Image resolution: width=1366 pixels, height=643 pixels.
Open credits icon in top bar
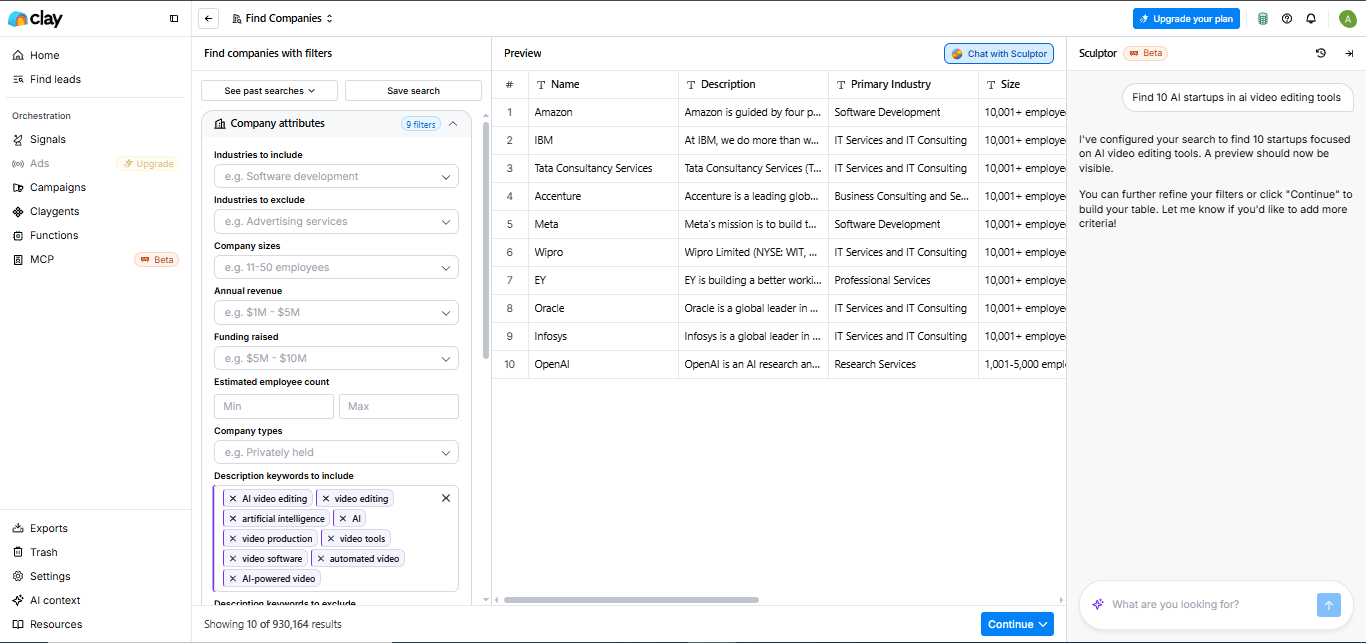(1263, 18)
